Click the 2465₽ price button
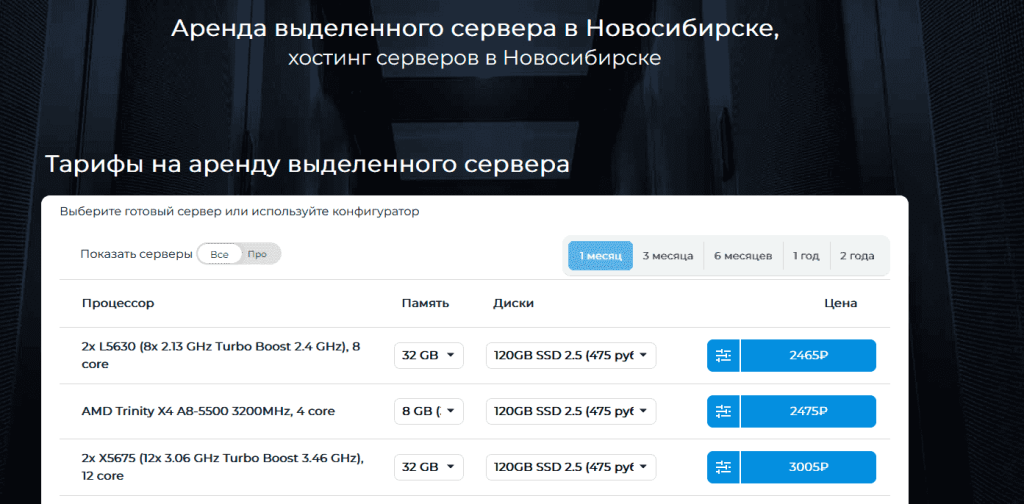This screenshot has height=504, width=1024. point(808,355)
